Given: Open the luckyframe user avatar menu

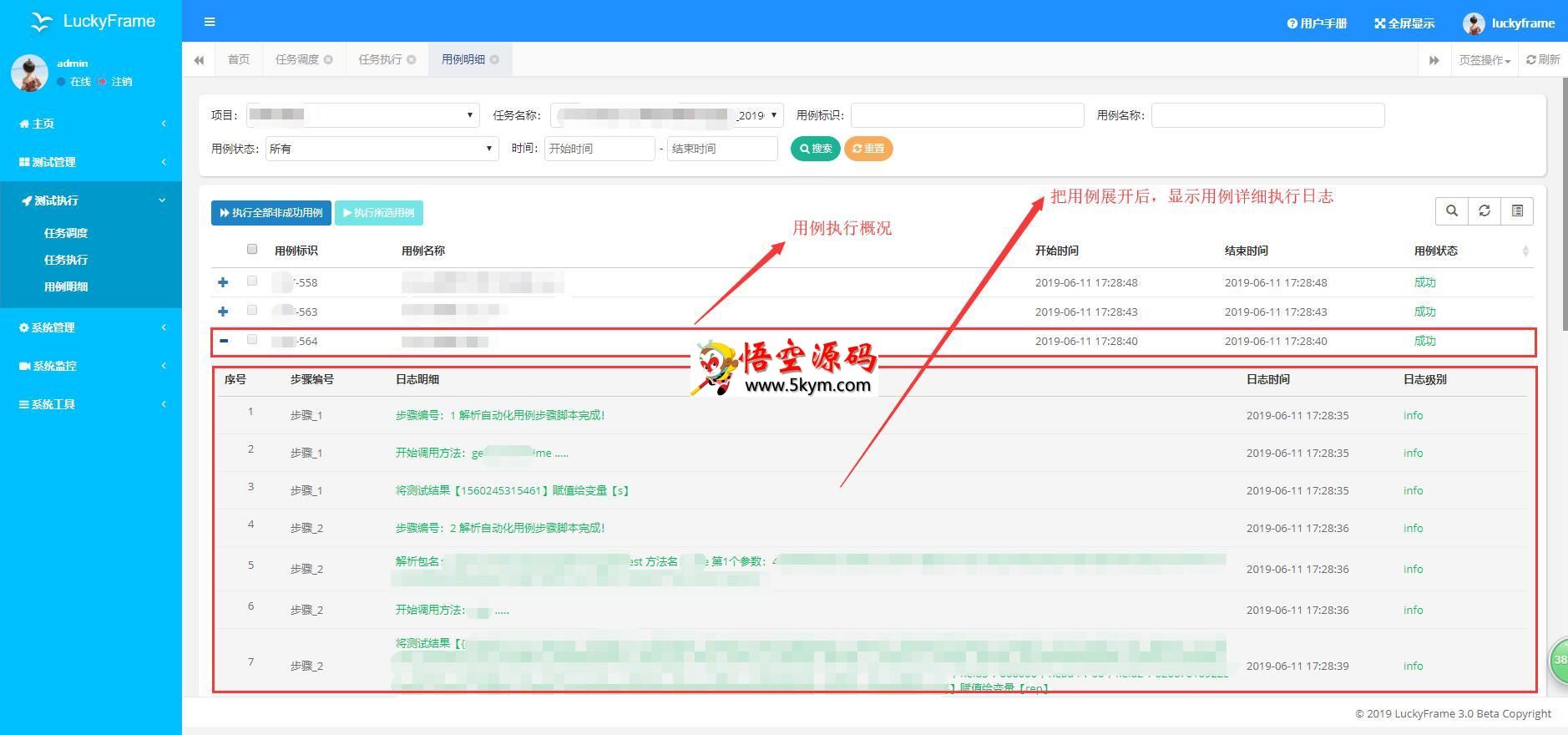Looking at the screenshot, I should coord(1509,23).
